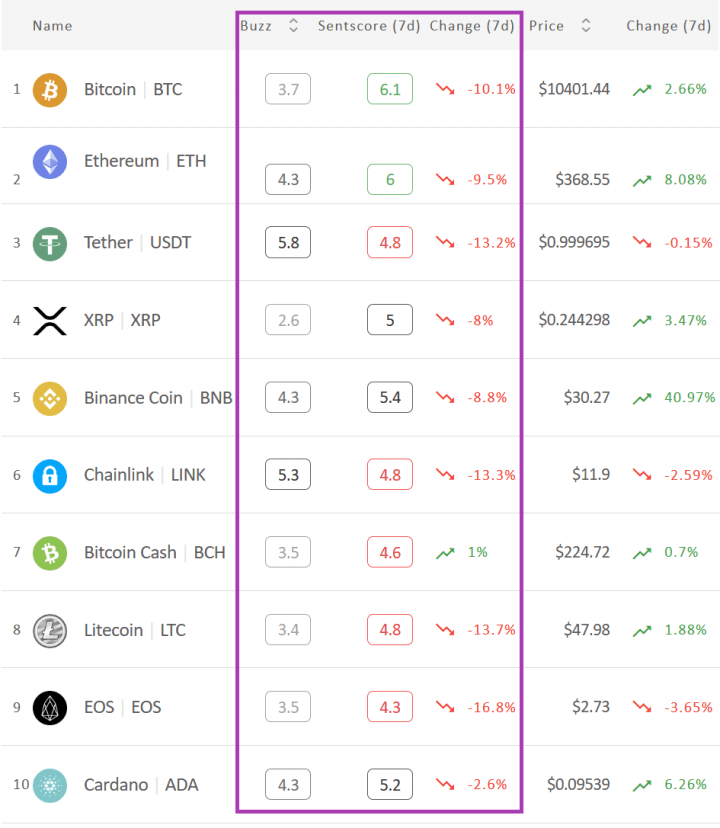Click the Ethereum diamond logo icon

[x=49, y=162]
